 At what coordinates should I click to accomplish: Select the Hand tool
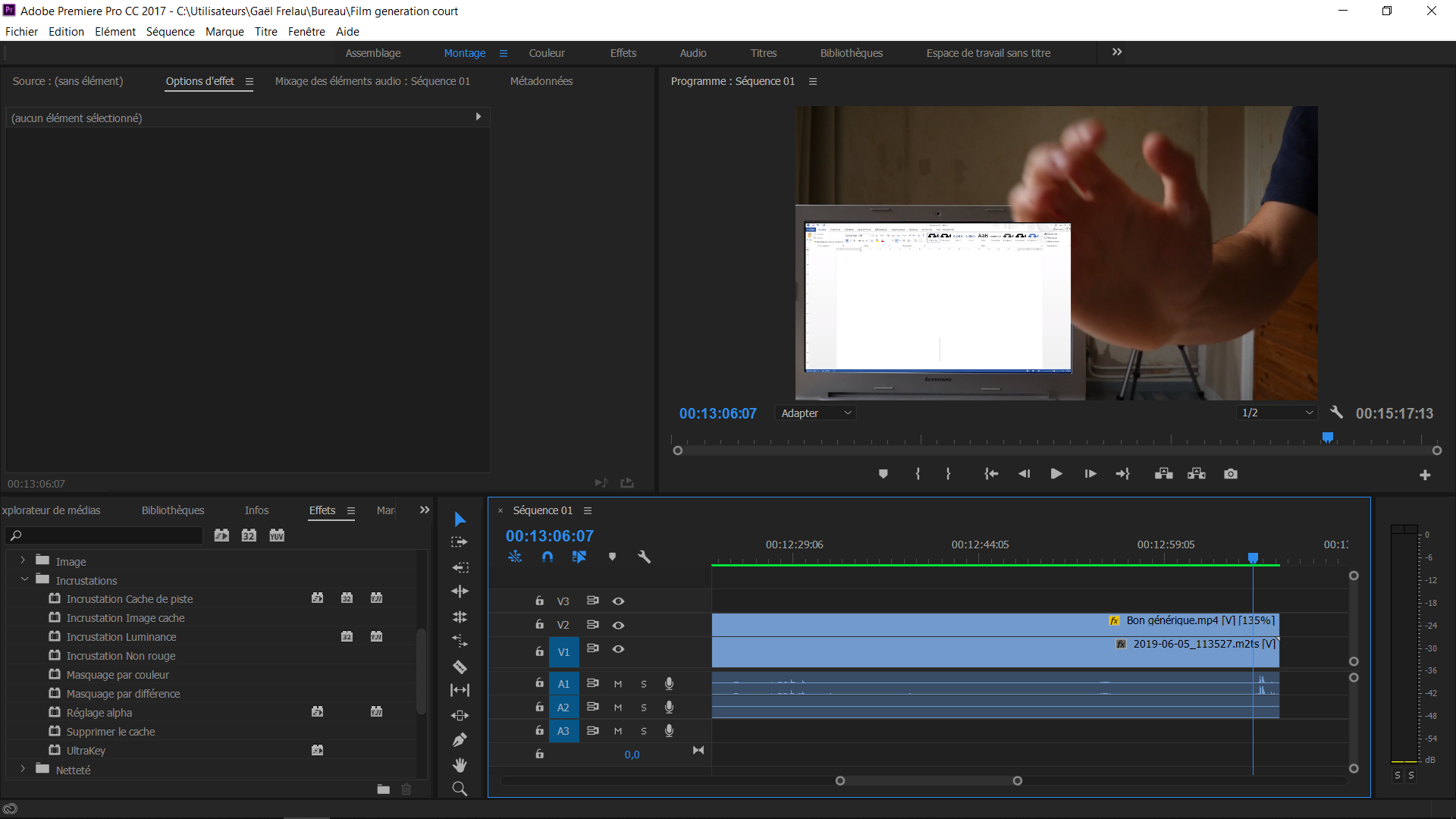[x=460, y=764]
